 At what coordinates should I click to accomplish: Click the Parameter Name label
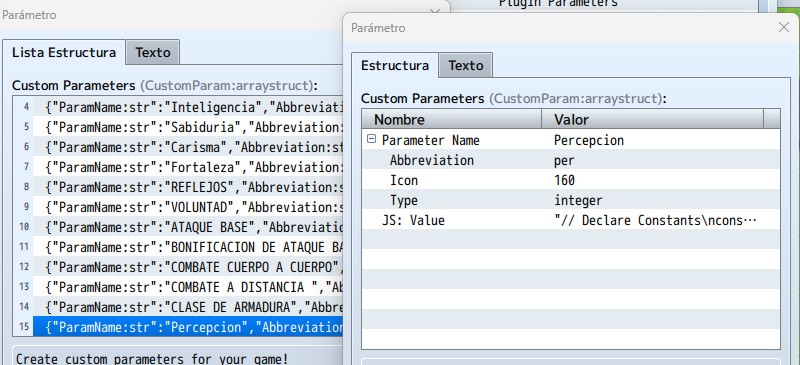(x=431, y=140)
